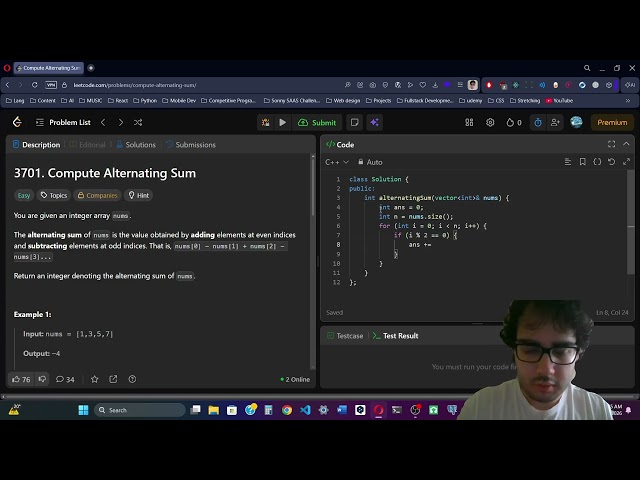
Task: Click line 8 'ans +=' code
Action: click(420, 244)
